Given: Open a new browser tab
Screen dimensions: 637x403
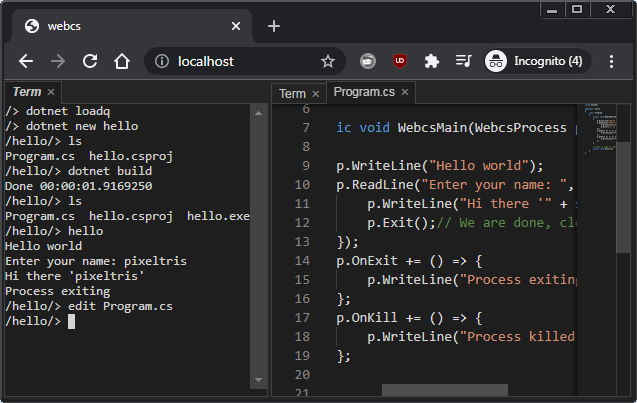Looking at the screenshot, I should point(274,26).
